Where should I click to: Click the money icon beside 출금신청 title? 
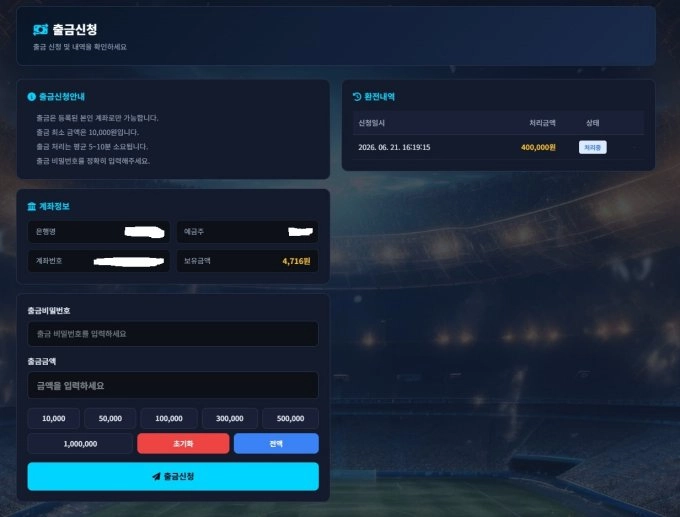(x=40, y=29)
